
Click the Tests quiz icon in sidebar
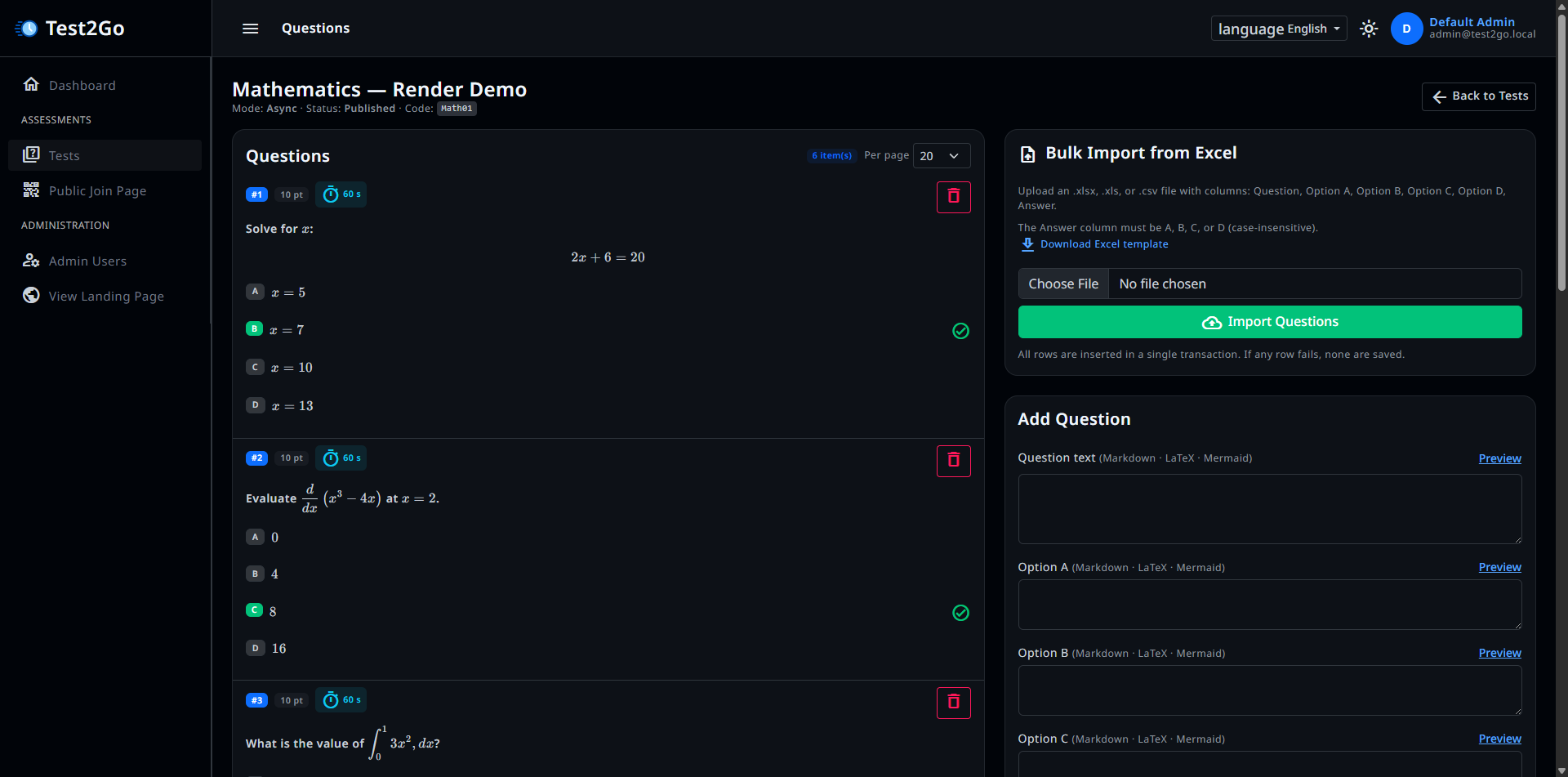(x=31, y=154)
